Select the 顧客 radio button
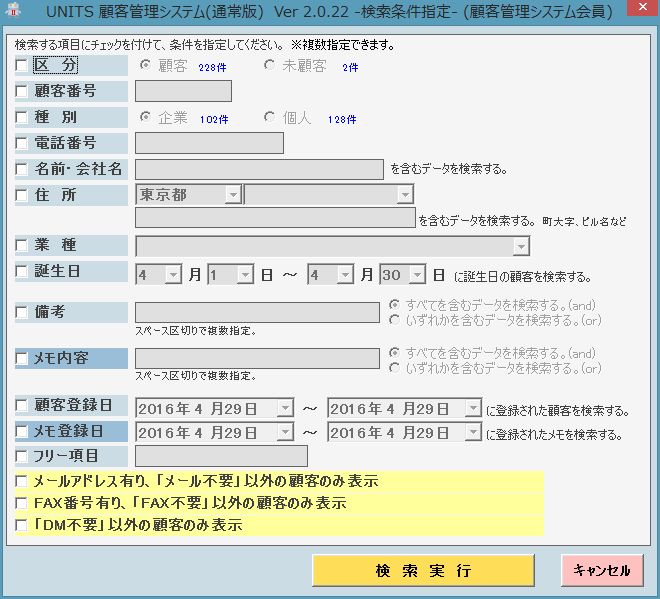Viewport: 660px width, 599px height. 145,65
